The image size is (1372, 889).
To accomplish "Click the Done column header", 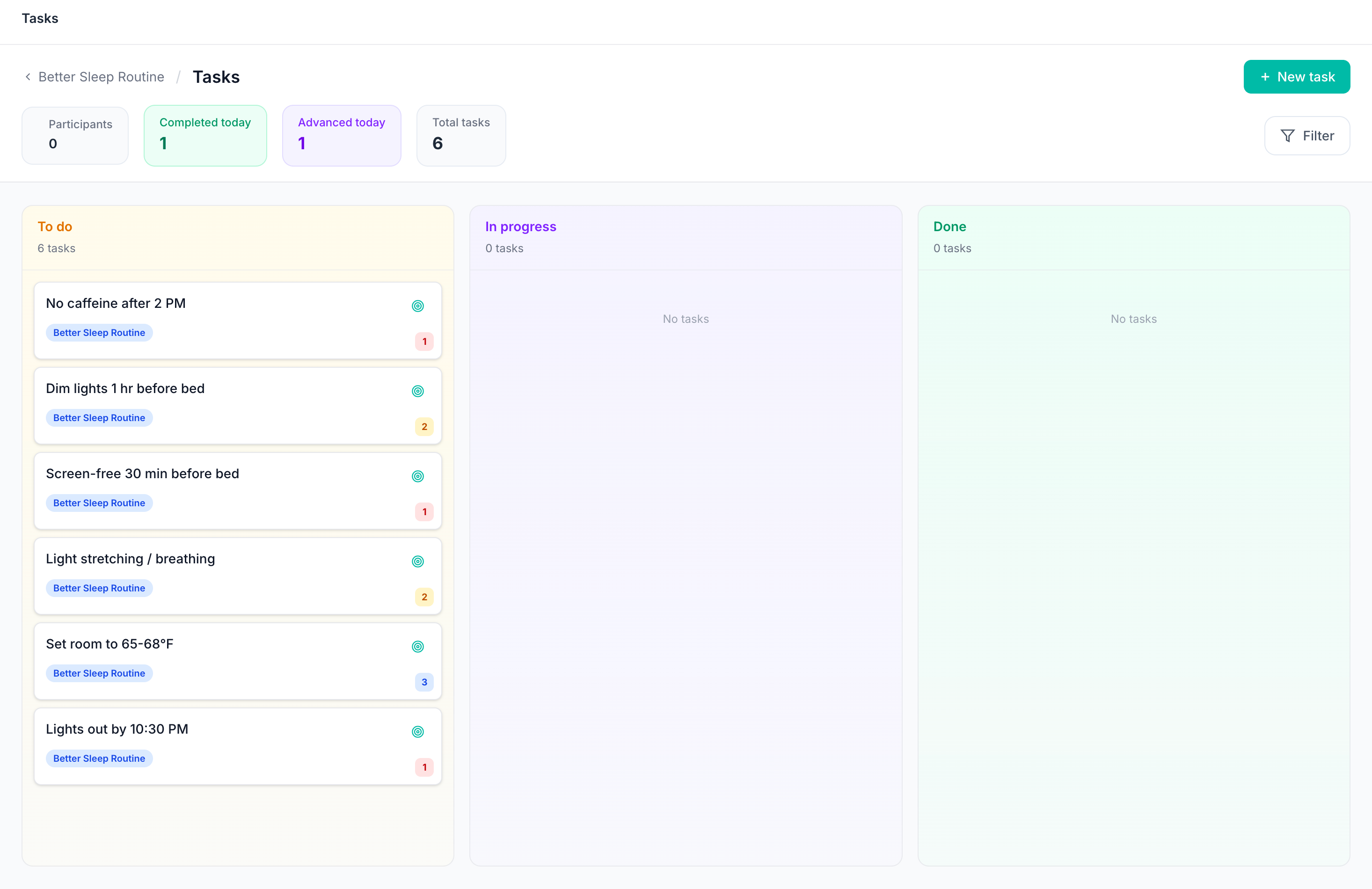I will (x=949, y=226).
